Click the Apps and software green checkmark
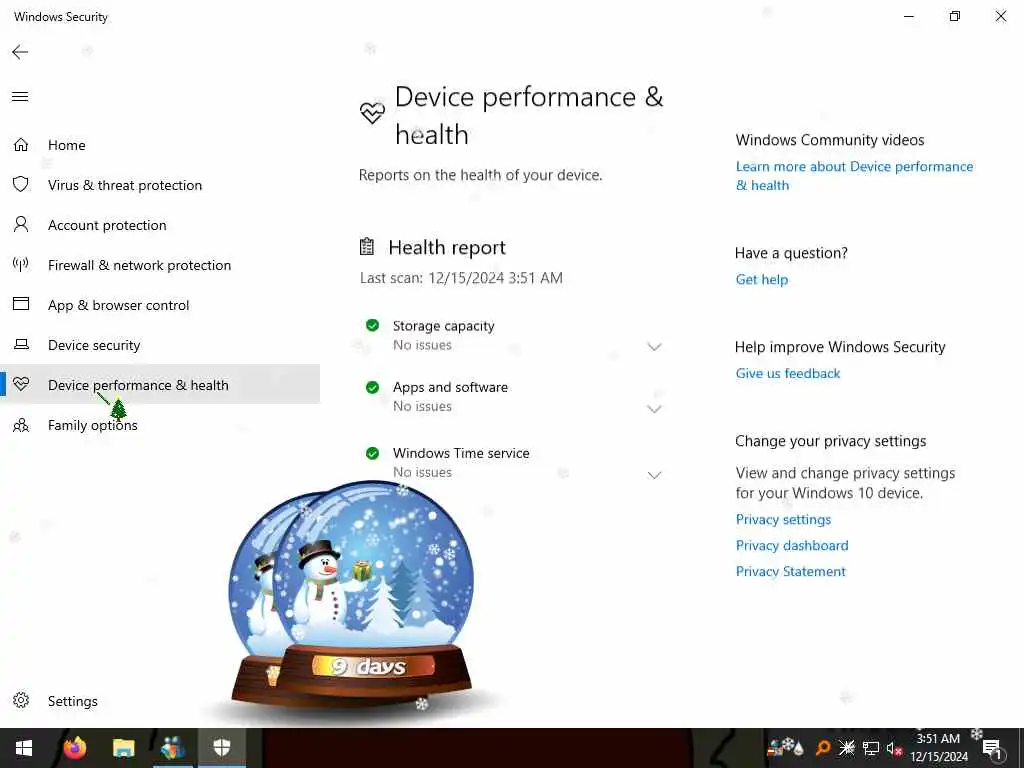 click(372, 387)
